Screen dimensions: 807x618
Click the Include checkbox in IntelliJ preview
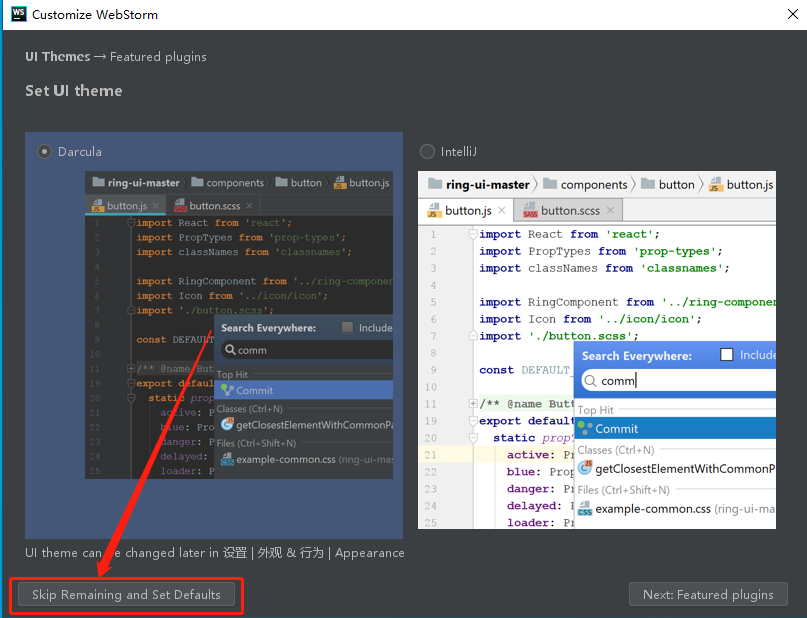coord(727,355)
